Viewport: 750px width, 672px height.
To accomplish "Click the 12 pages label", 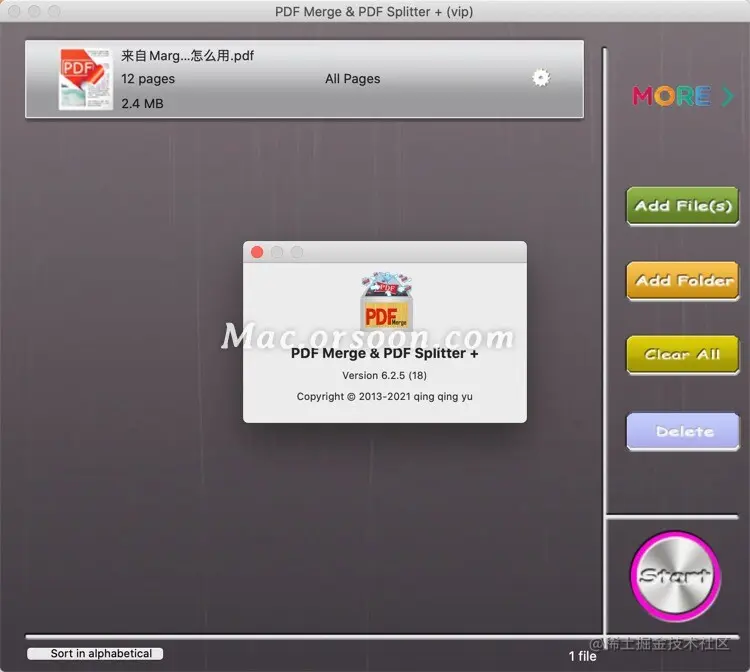I will click(x=148, y=79).
